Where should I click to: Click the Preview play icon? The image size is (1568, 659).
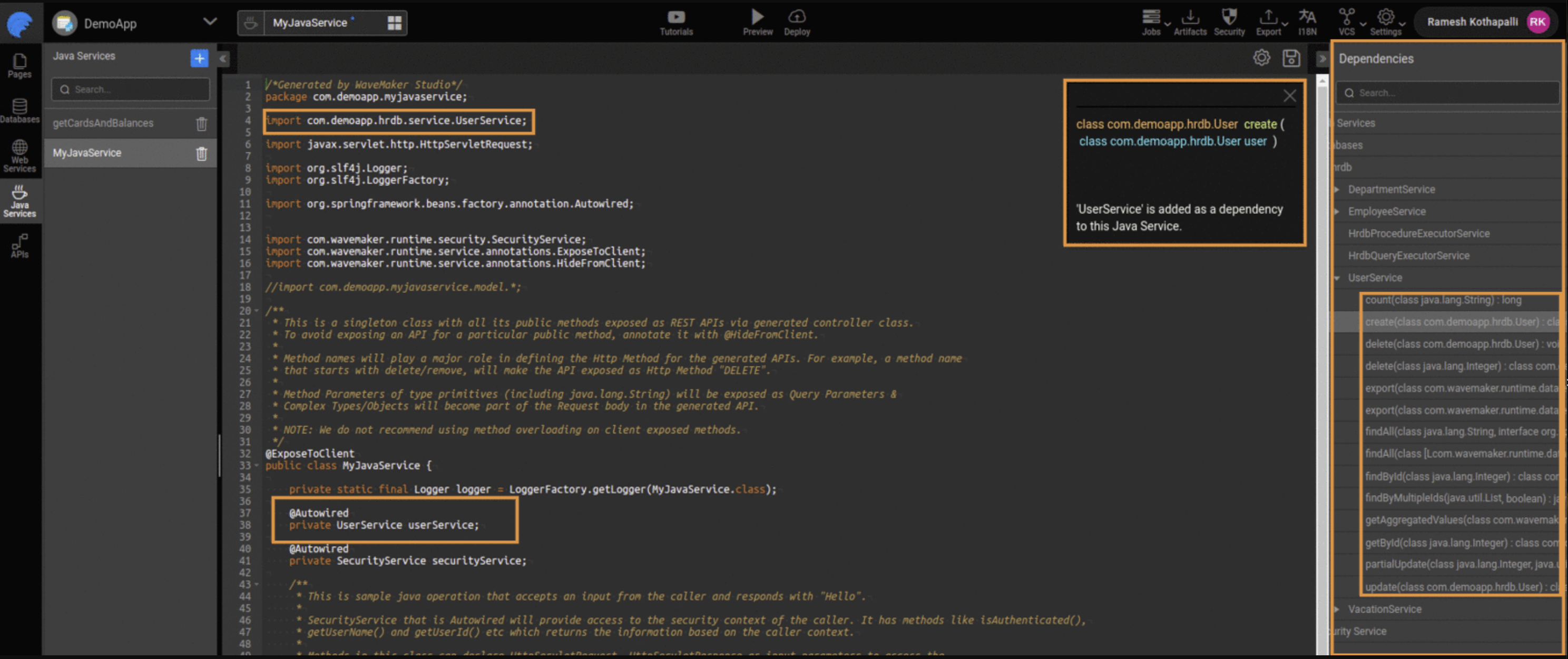pos(757,17)
